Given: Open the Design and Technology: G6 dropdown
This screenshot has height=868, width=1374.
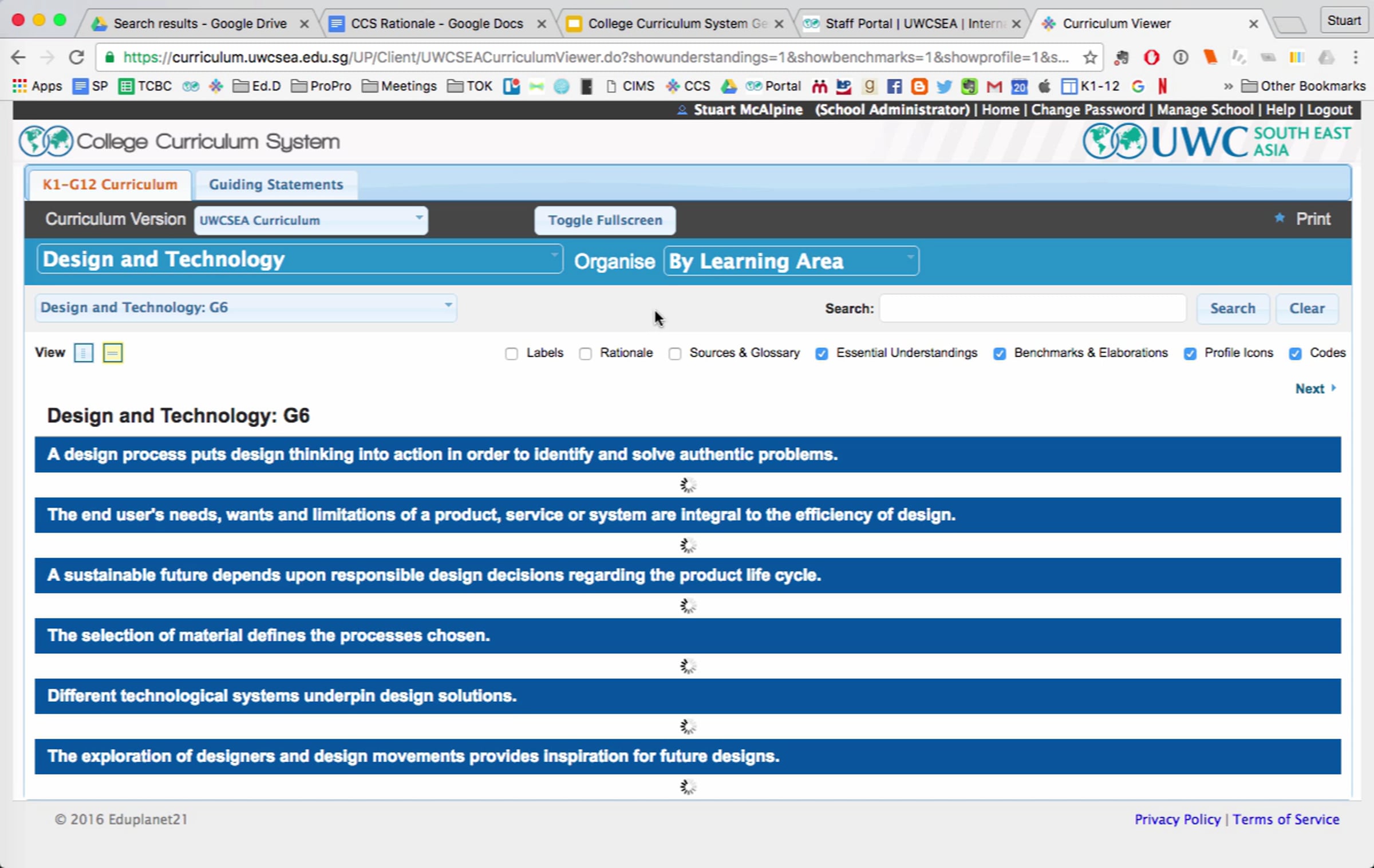Looking at the screenshot, I should tap(246, 308).
